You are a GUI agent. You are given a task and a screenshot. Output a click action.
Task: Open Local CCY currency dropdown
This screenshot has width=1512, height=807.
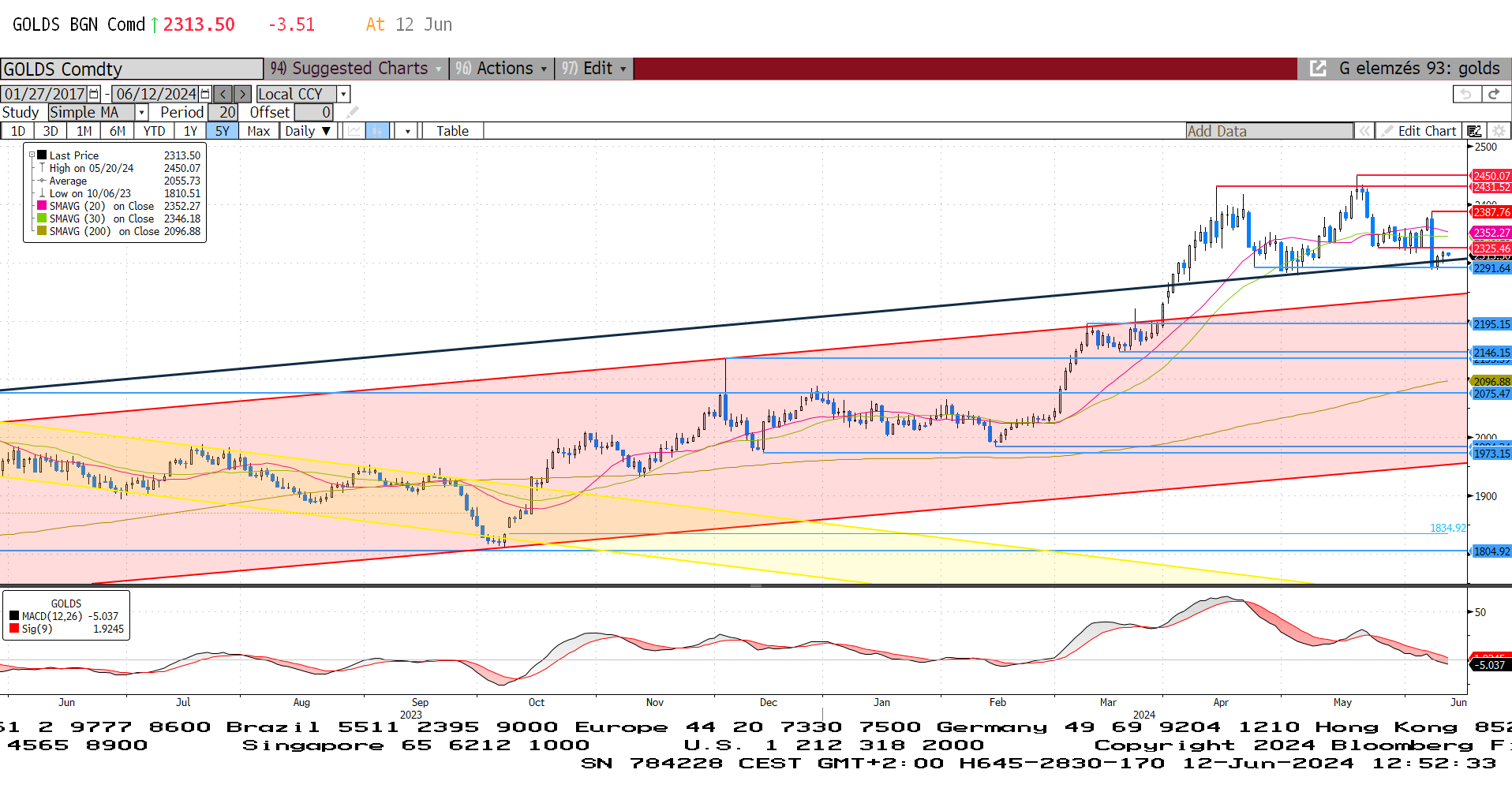[x=343, y=94]
